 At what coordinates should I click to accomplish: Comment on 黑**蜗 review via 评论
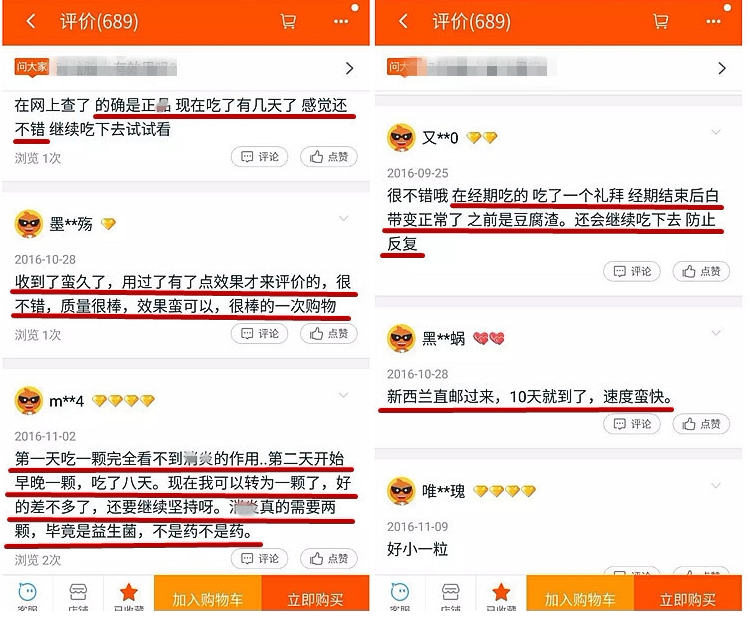(x=632, y=424)
